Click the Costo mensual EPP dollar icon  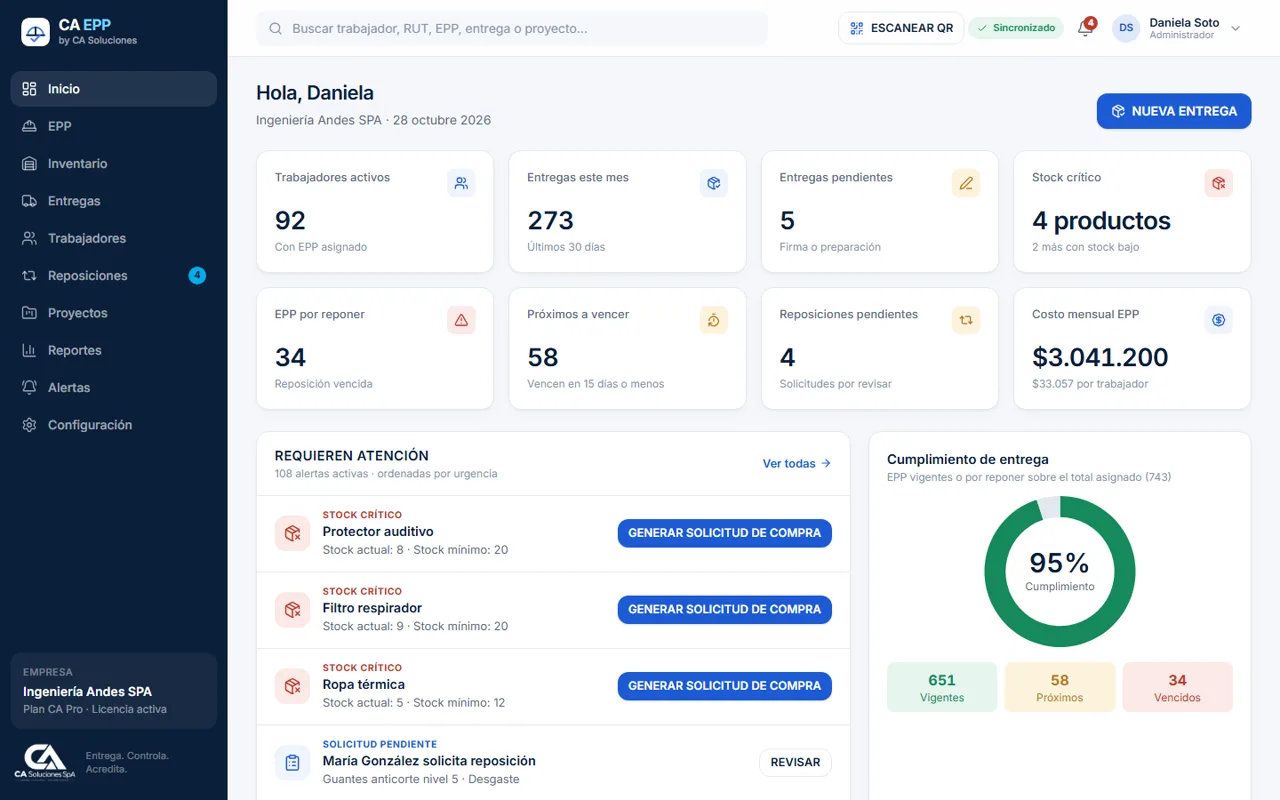(1218, 320)
